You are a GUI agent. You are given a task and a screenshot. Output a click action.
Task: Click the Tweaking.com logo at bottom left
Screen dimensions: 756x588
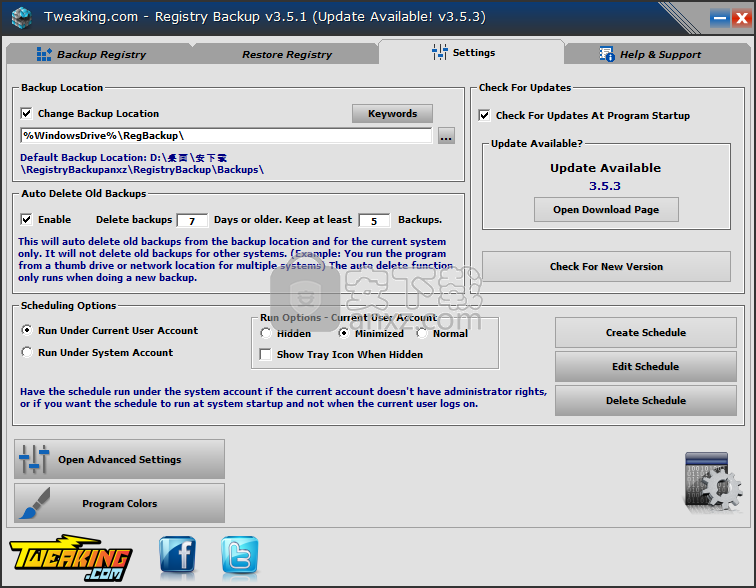tap(70, 557)
